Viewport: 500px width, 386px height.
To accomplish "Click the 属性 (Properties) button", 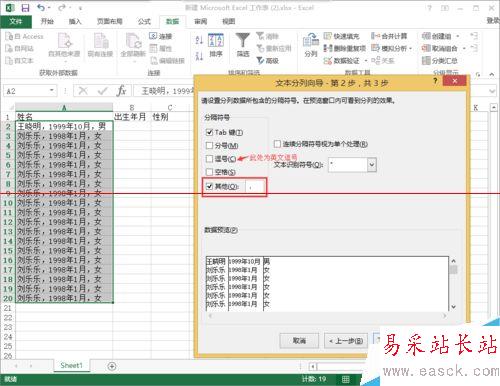I will 161,49.
